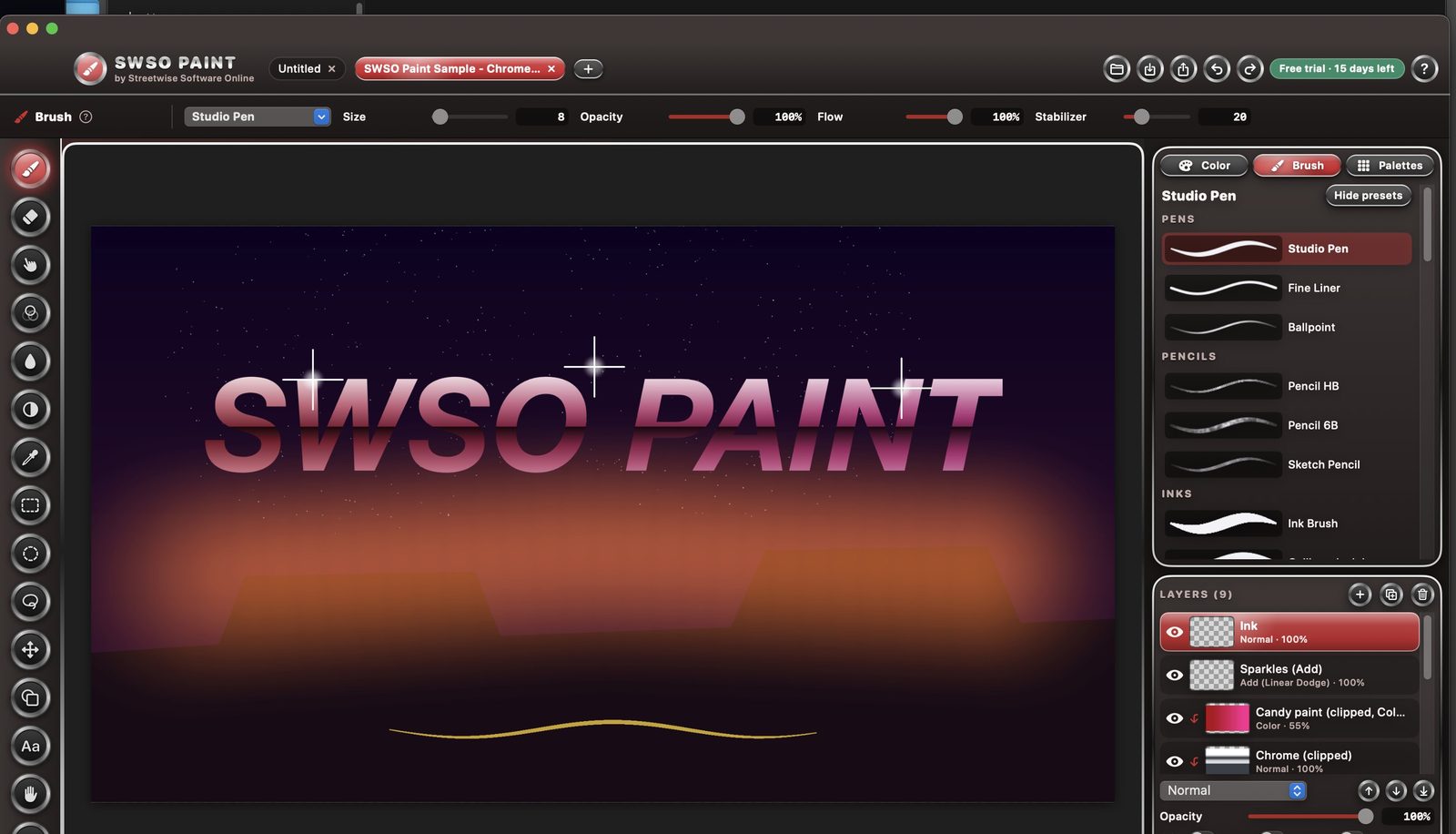Select the Eyedropper tool
1456x834 pixels.
pyautogui.click(x=30, y=457)
